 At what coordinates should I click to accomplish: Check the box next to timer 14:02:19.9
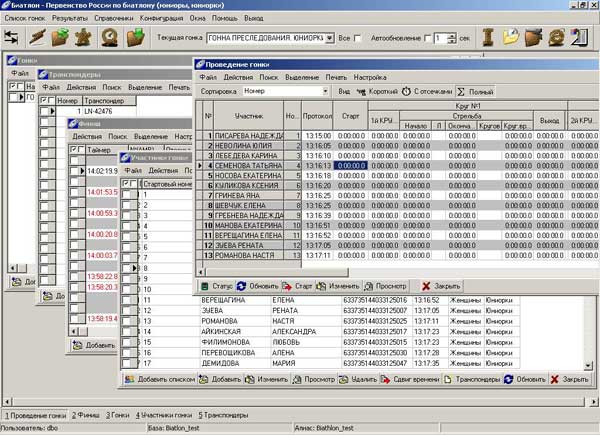[x=75, y=171]
